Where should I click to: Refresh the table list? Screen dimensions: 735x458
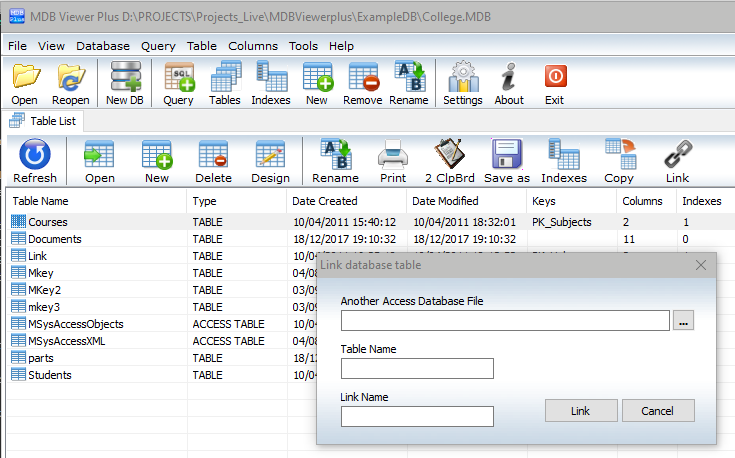tap(35, 161)
